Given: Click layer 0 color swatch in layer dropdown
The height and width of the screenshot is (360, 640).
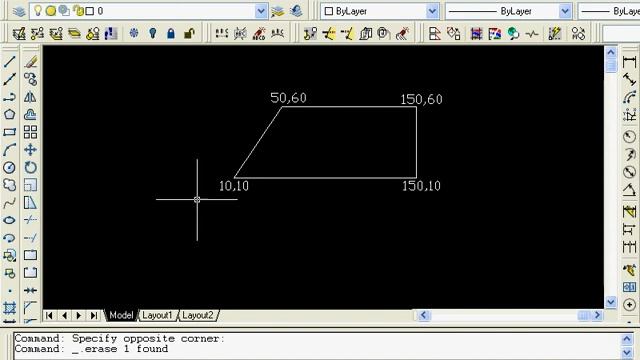Looking at the screenshot, I should [x=89, y=11].
